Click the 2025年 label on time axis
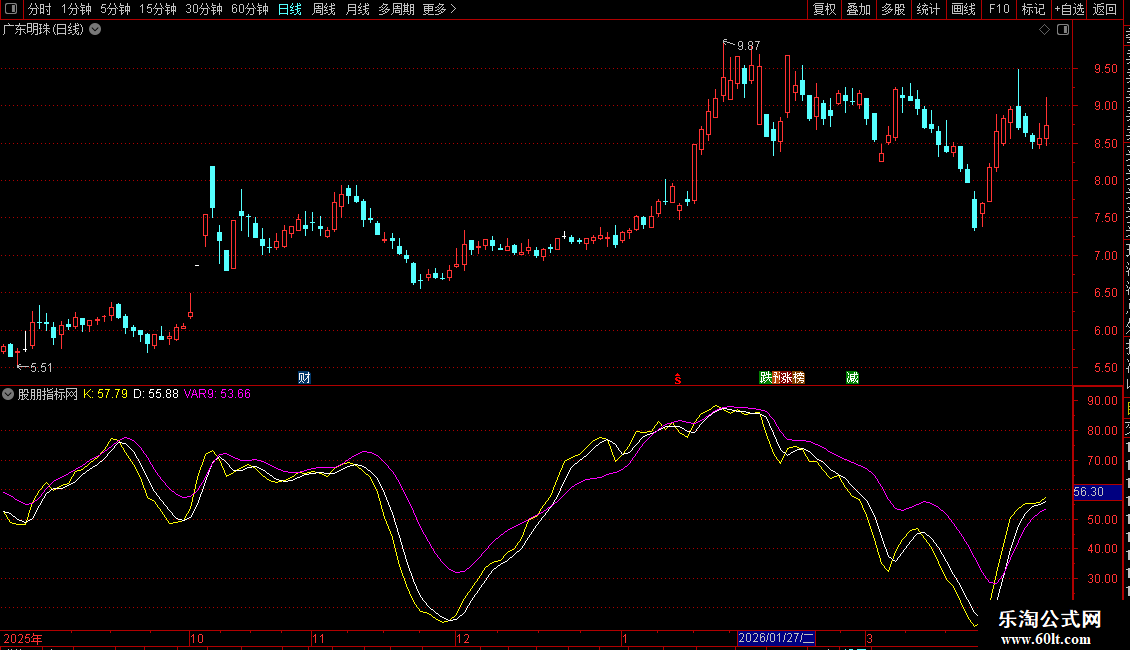The width and height of the screenshot is (1130, 650). pyautogui.click(x=23, y=638)
